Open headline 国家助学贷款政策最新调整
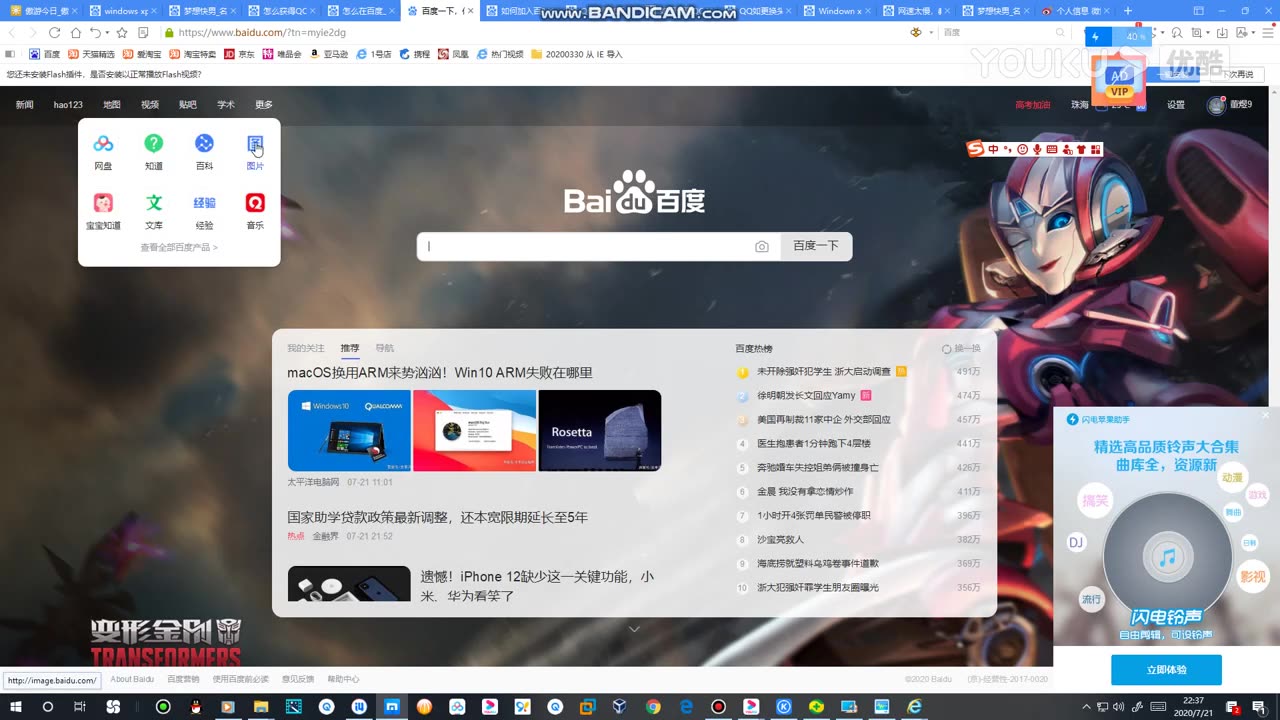The height and width of the screenshot is (720, 1280). (x=437, y=517)
